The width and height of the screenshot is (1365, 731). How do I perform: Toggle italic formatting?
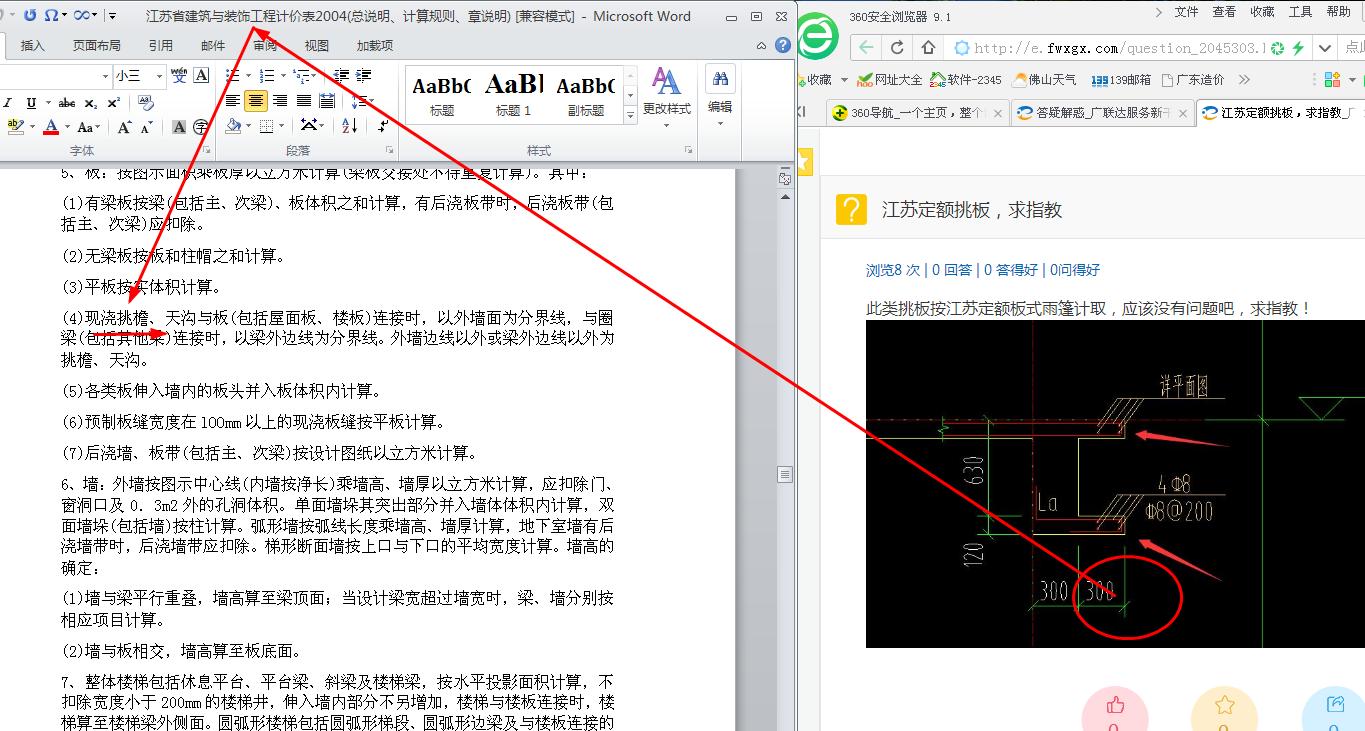pyautogui.click(x=8, y=103)
